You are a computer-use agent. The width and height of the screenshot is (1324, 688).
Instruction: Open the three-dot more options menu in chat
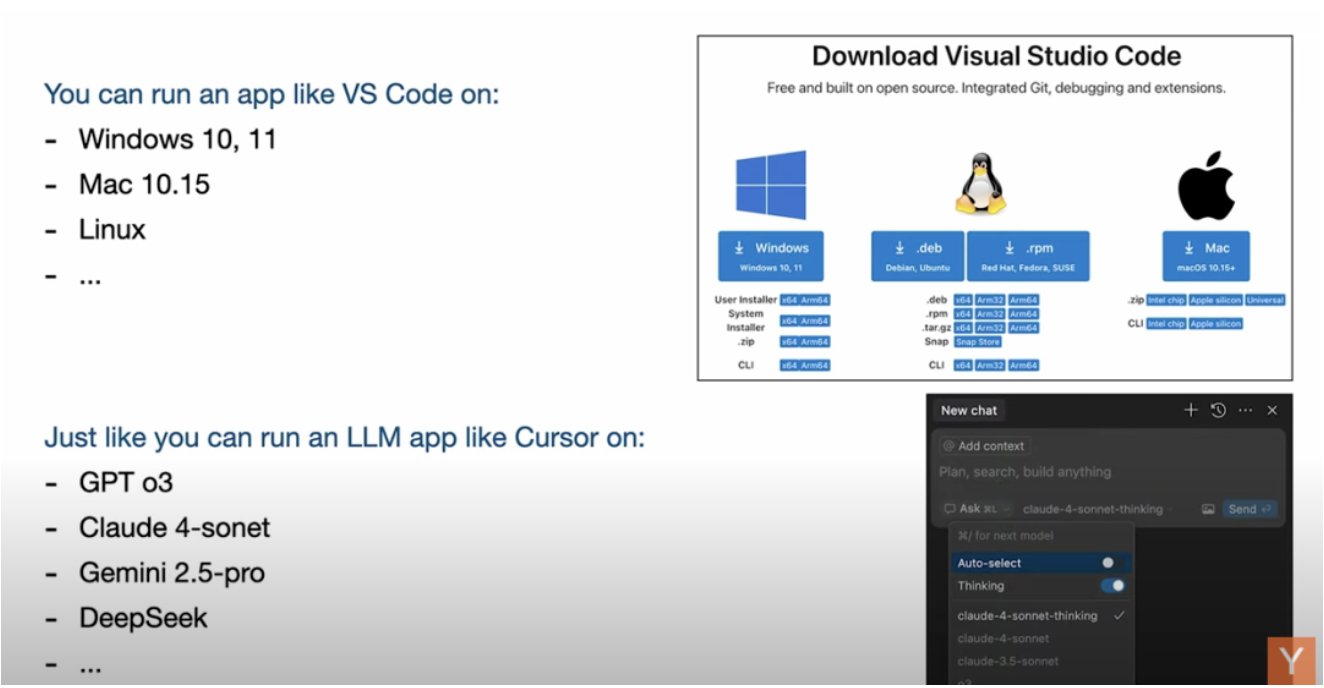coord(1245,410)
